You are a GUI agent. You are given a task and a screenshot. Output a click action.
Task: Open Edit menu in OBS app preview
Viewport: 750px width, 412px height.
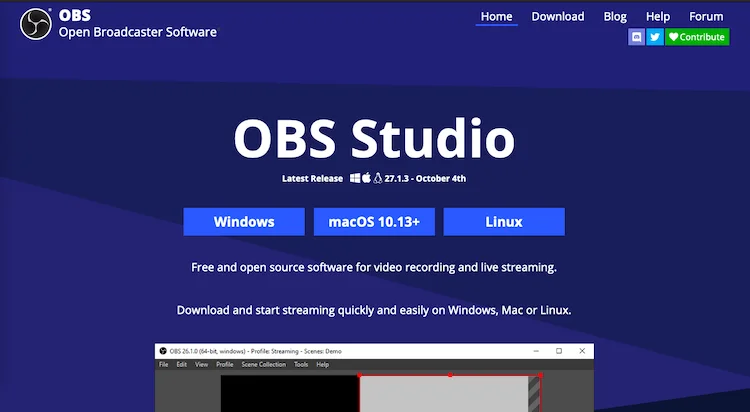(182, 365)
